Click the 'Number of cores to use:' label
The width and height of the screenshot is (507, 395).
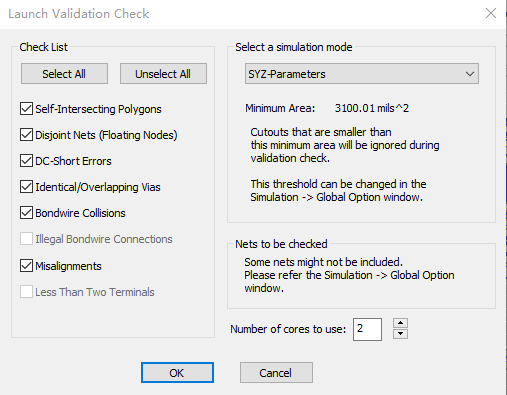[288, 329]
